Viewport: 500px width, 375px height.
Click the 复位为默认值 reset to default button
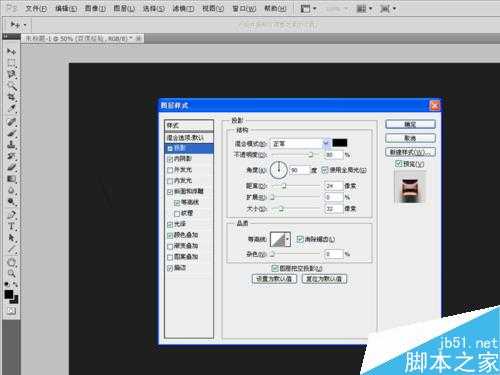click(x=324, y=279)
